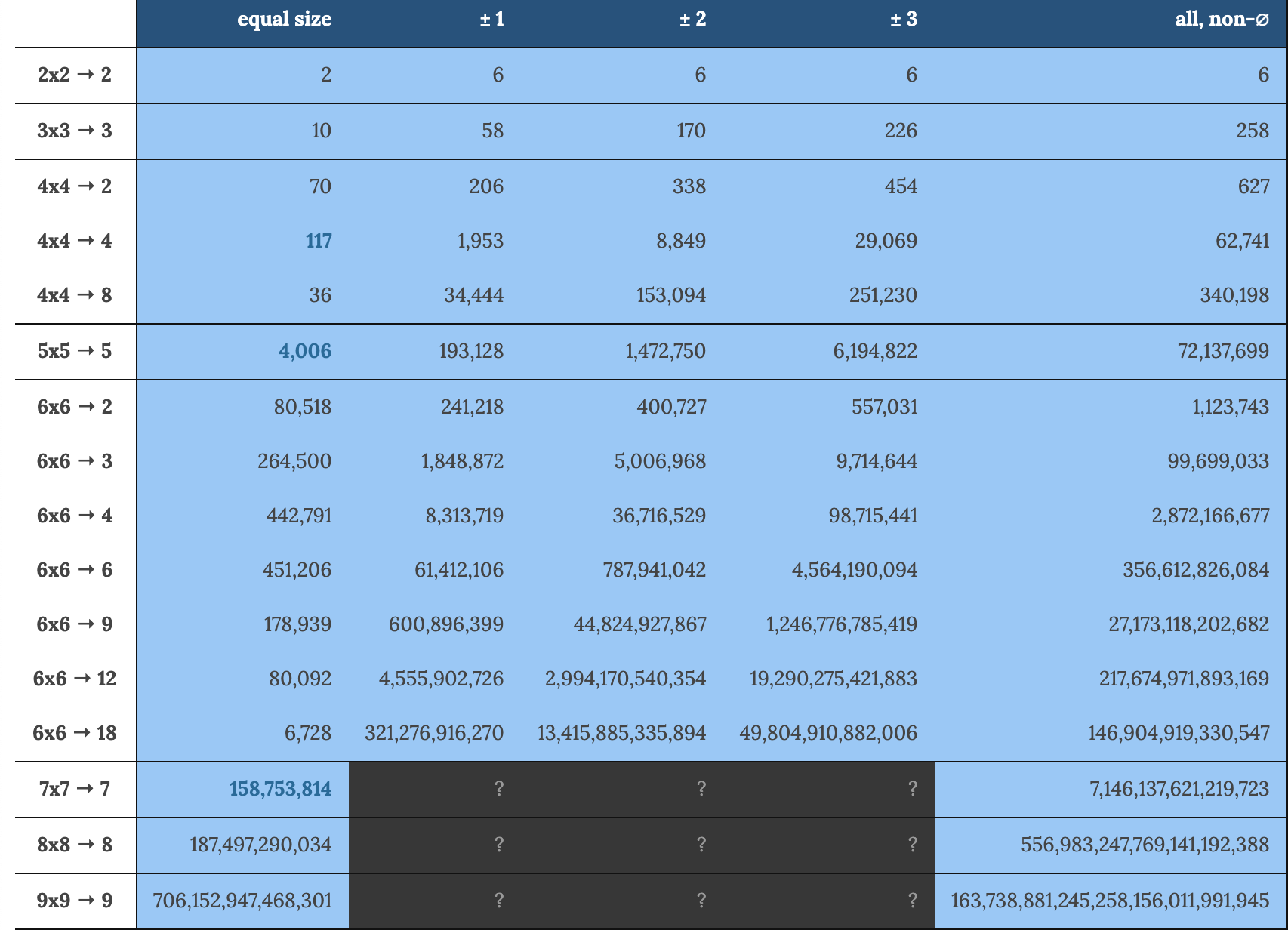The image size is (1288, 930).
Task: Open the highlighted 158,753,814 link
Action: 280,789
